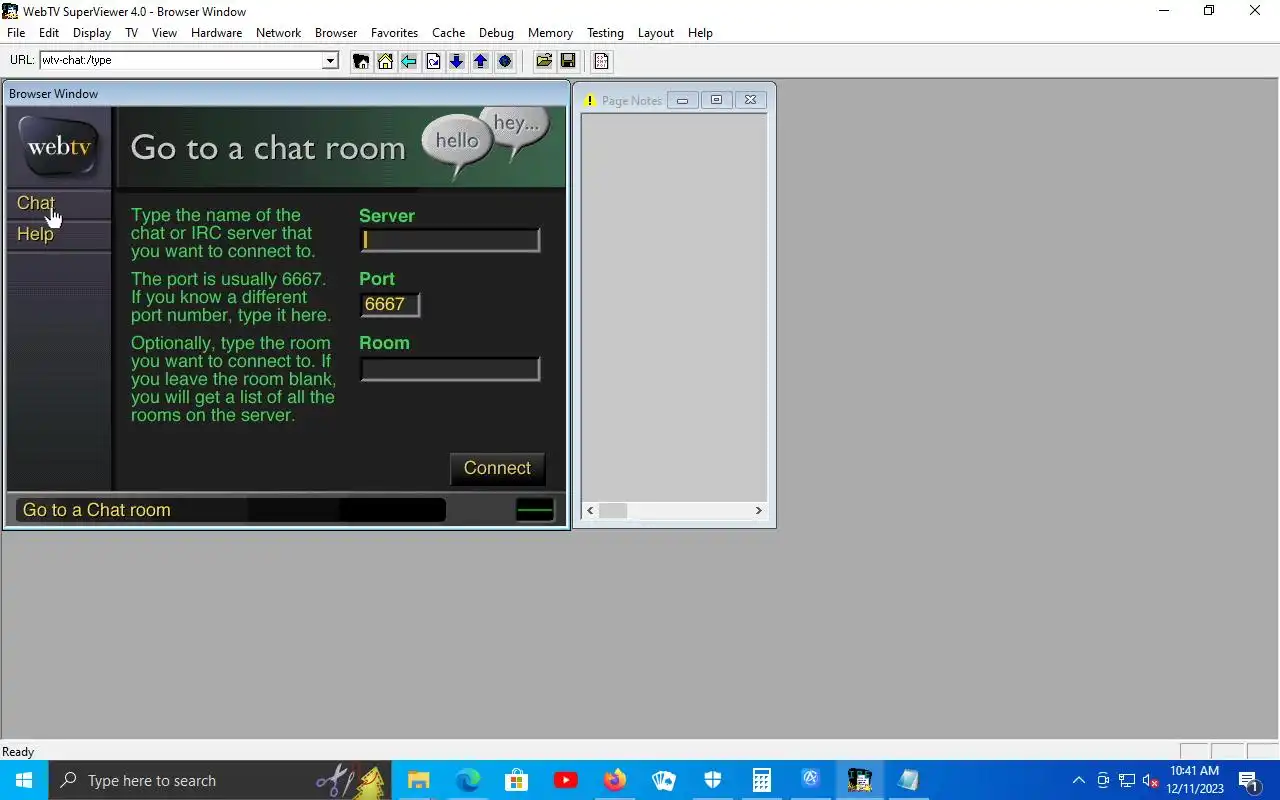Screen dimensions: 1280x800
Task: Show hidden system tray icons chevron
Action: [x=1078, y=781]
